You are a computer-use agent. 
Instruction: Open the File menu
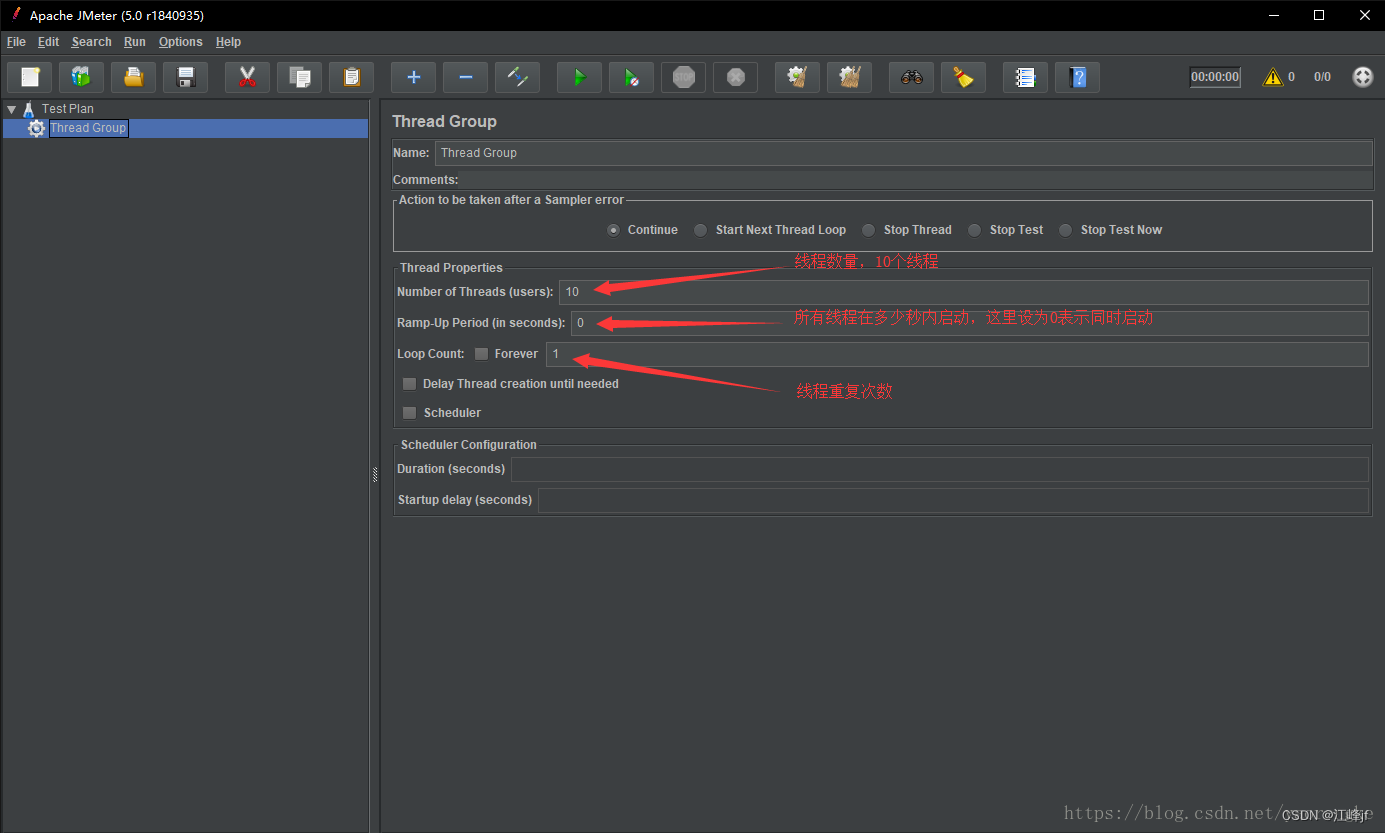[x=16, y=42]
